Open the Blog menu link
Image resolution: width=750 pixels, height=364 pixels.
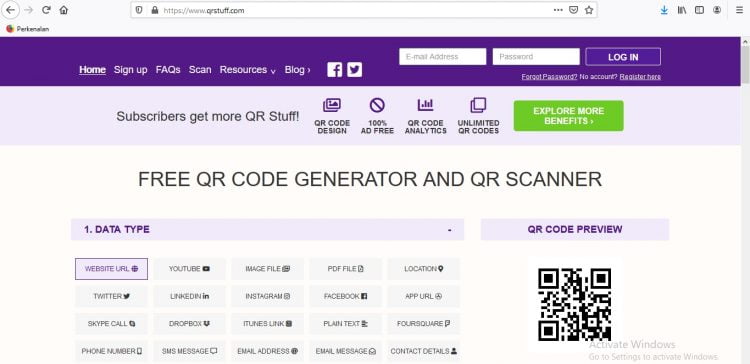[x=298, y=70]
